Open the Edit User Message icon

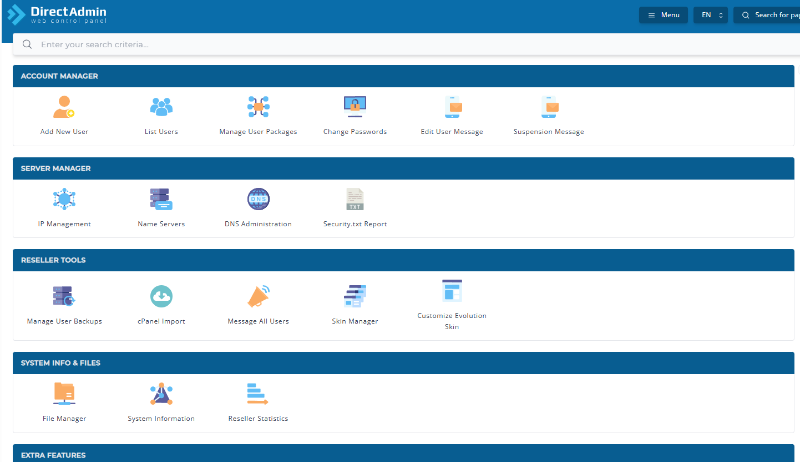tap(452, 107)
